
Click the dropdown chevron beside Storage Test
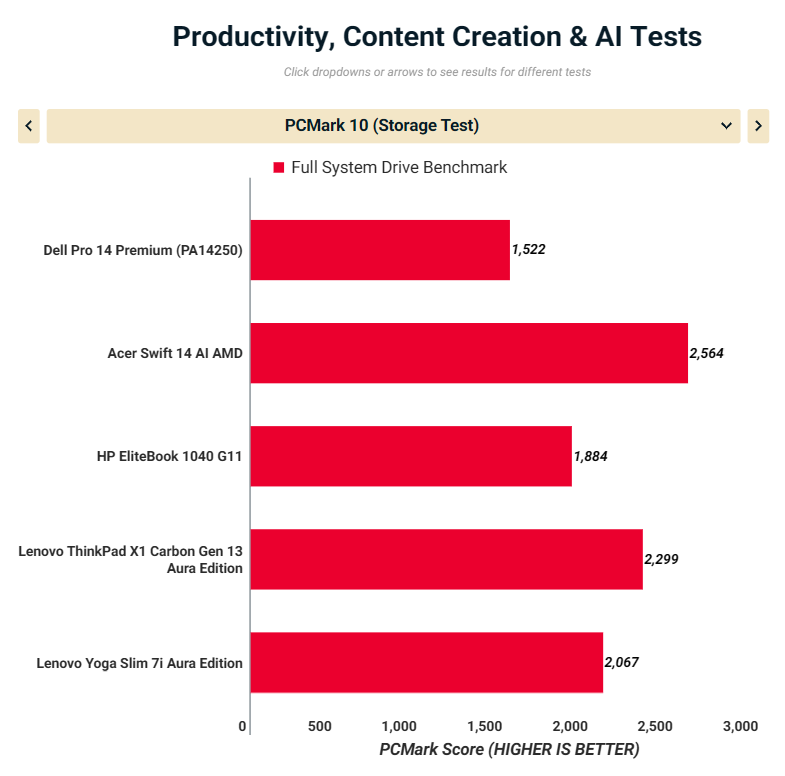tap(727, 126)
